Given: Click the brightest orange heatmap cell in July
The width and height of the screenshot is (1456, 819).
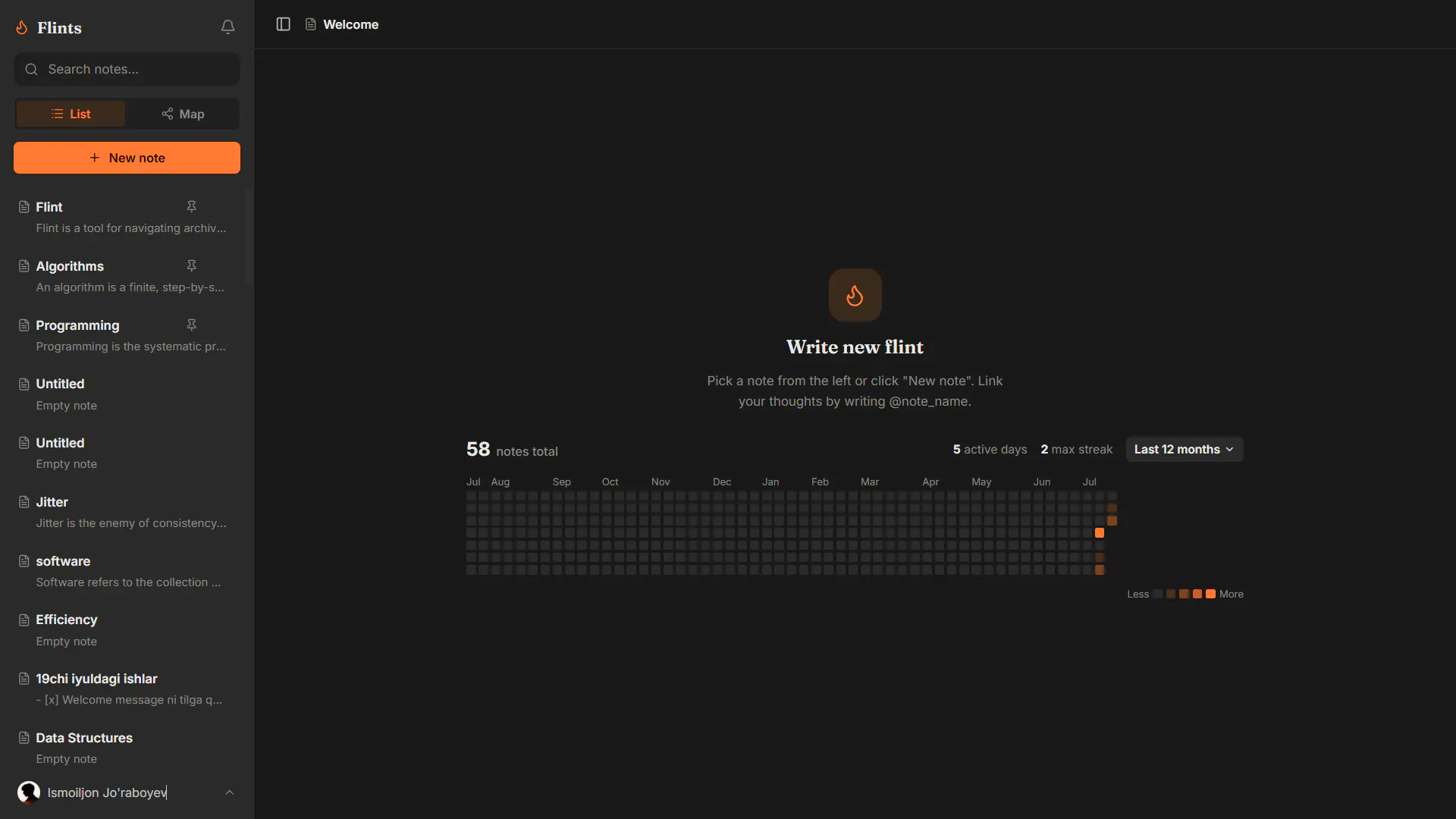Looking at the screenshot, I should click(x=1100, y=533).
